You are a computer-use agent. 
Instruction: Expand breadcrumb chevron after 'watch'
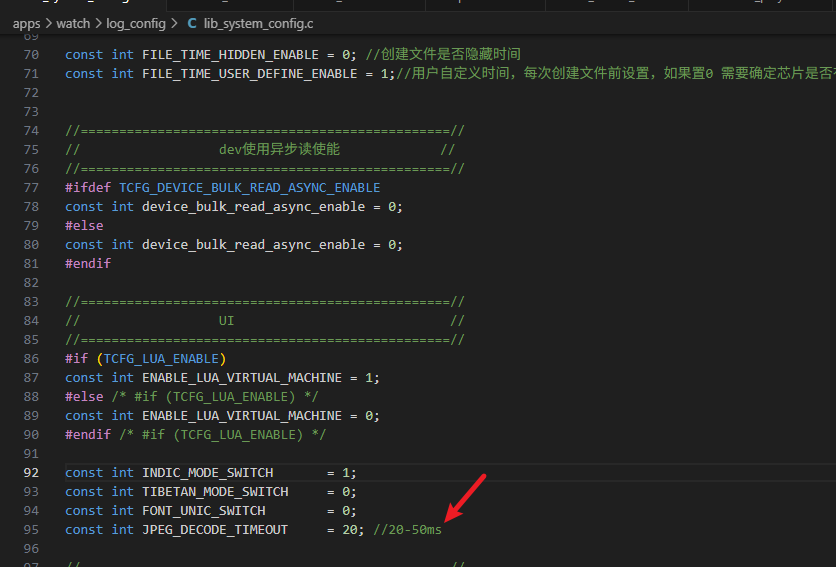click(98, 24)
